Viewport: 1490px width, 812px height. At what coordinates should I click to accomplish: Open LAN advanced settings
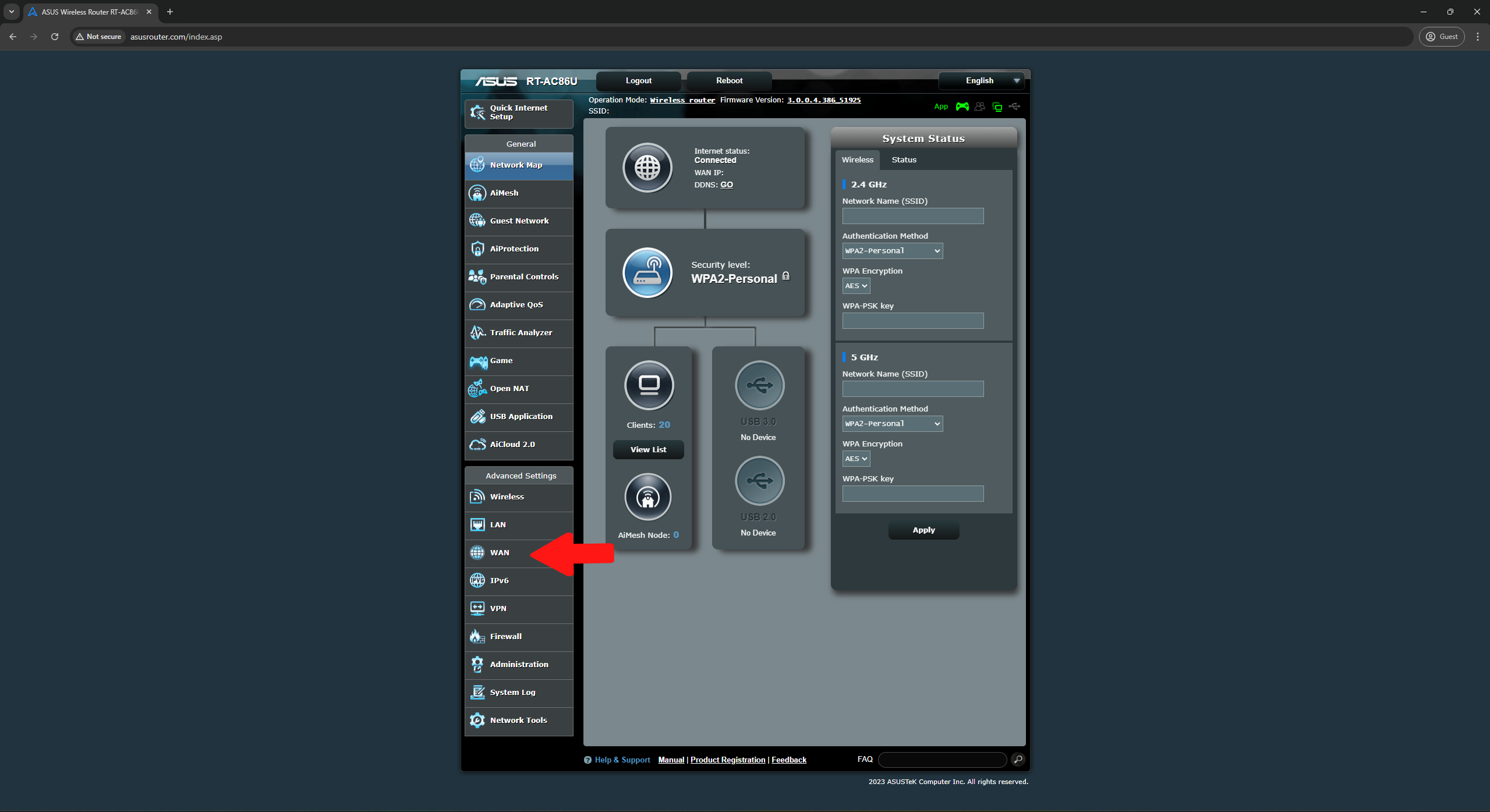(x=519, y=525)
